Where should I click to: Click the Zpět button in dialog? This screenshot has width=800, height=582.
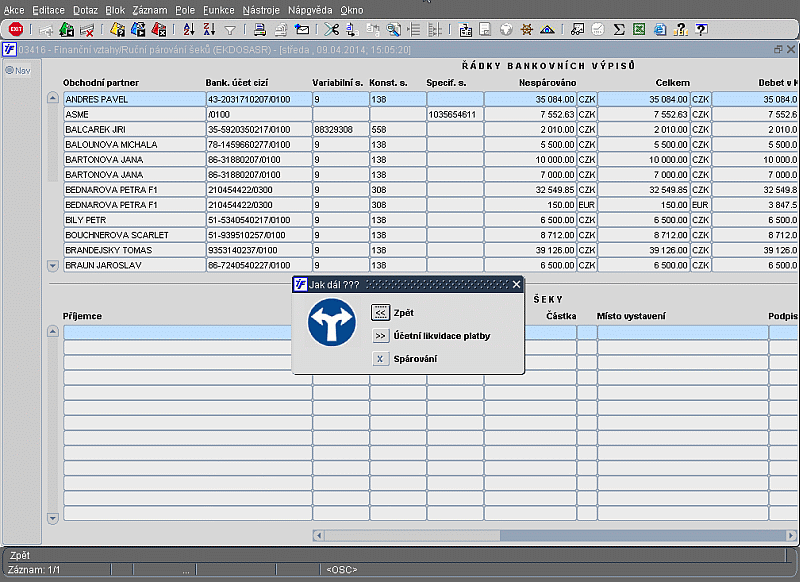coord(380,313)
